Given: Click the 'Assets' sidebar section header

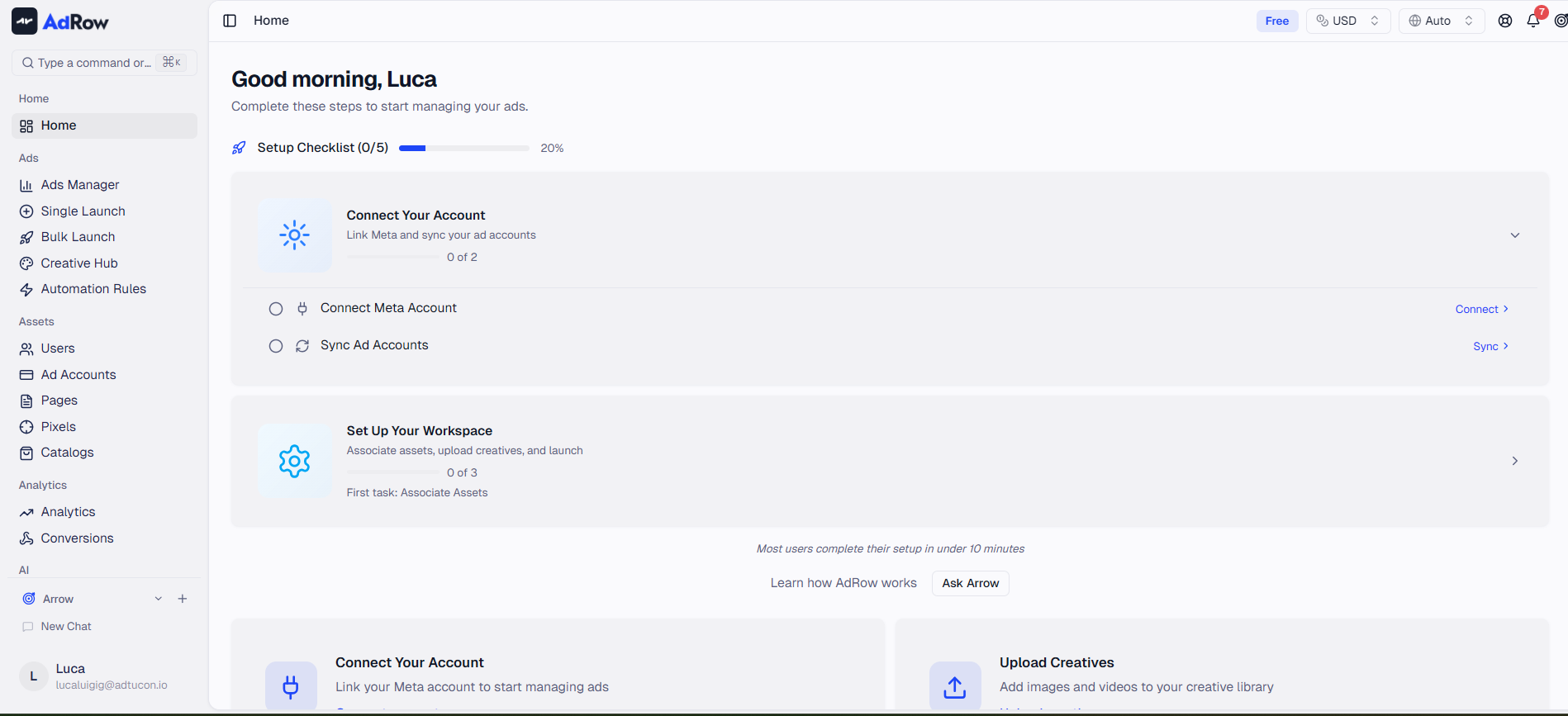Looking at the screenshot, I should (x=36, y=322).
